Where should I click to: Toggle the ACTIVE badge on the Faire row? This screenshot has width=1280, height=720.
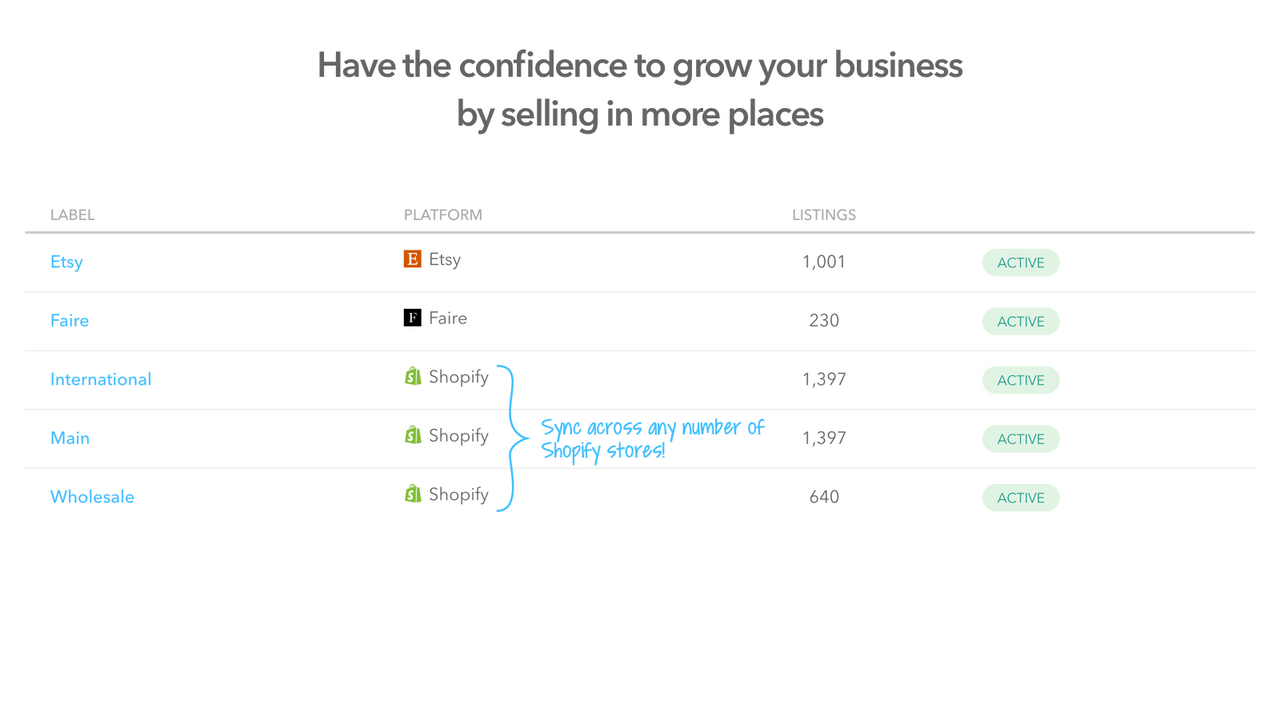point(1020,321)
